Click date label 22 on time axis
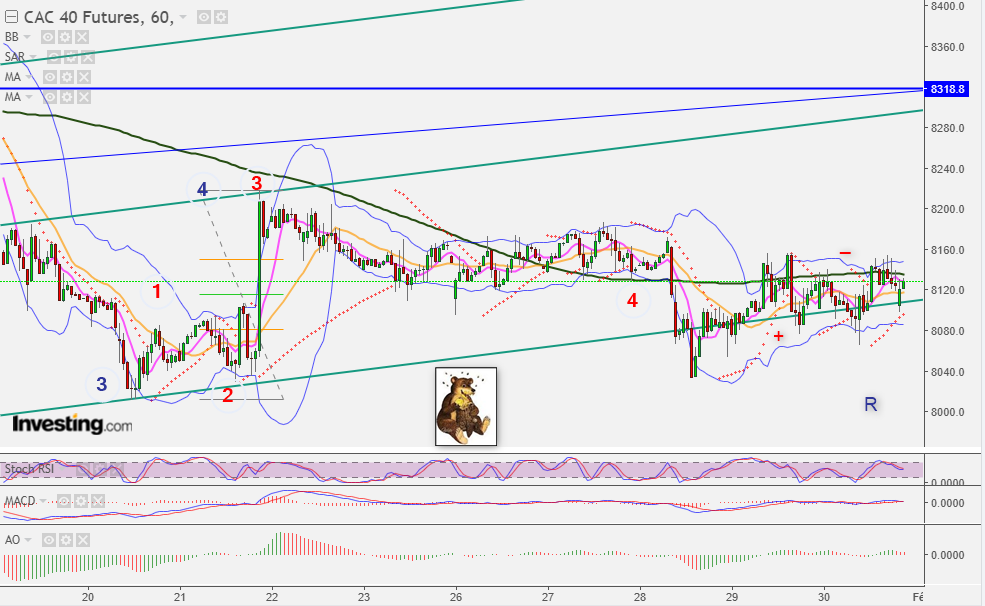 (272, 597)
